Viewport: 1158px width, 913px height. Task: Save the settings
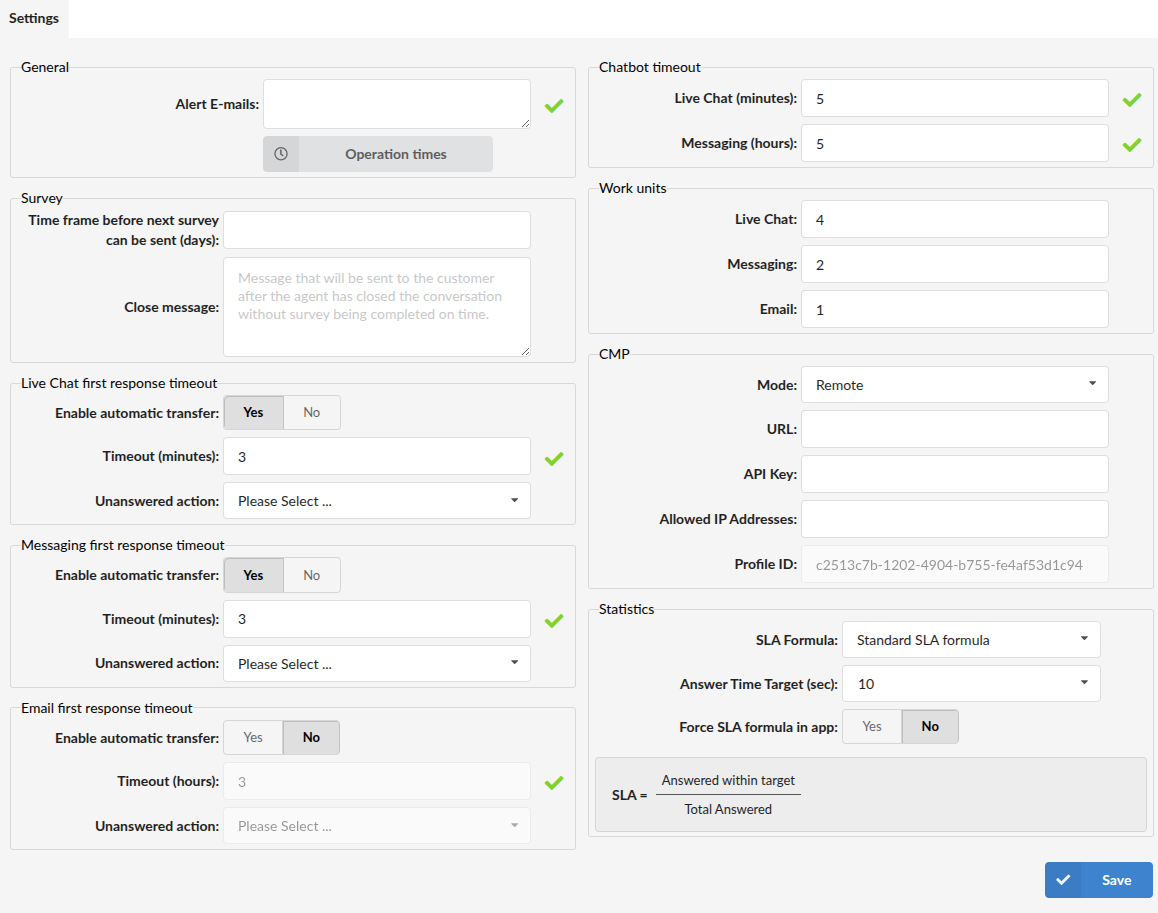click(1098, 880)
